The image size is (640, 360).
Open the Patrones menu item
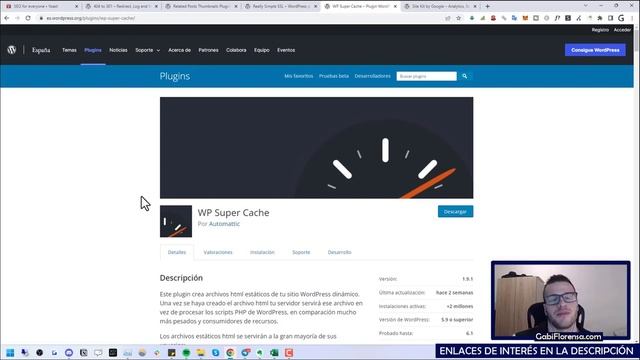click(x=209, y=50)
